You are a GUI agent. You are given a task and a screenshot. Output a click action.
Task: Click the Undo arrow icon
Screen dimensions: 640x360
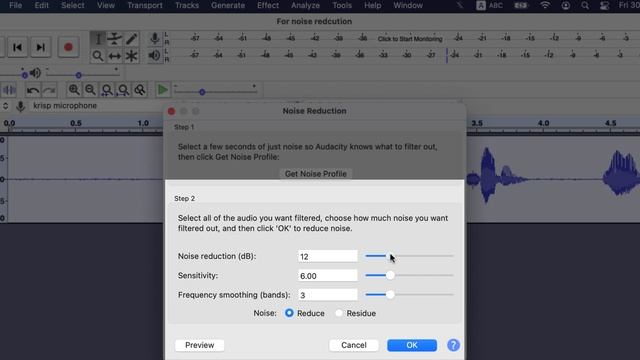click(x=33, y=90)
